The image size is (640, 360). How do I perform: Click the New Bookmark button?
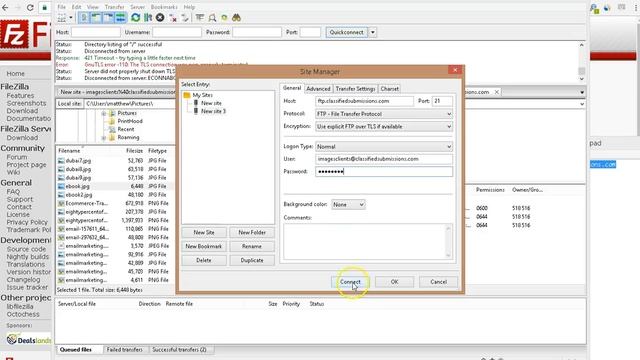click(204, 246)
